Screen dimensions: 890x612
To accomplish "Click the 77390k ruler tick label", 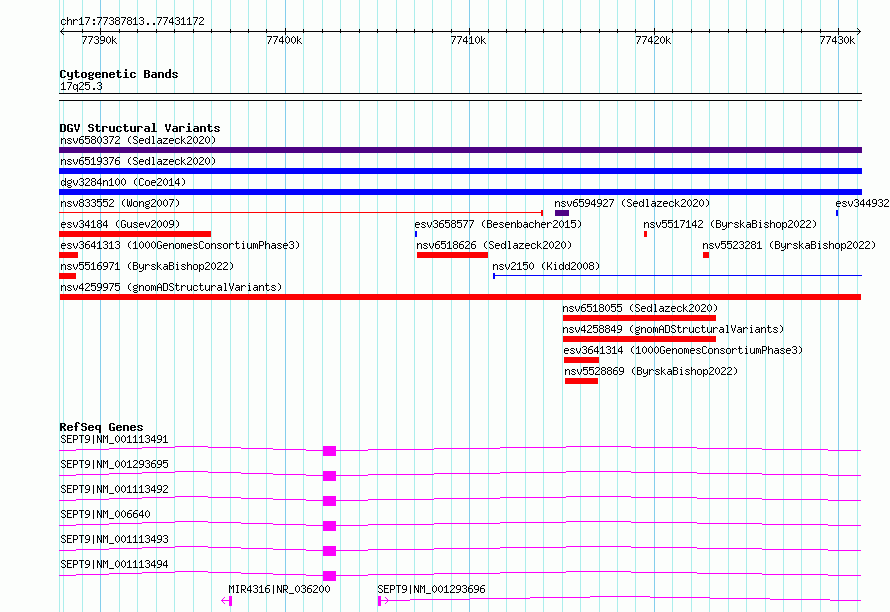I will [99, 40].
